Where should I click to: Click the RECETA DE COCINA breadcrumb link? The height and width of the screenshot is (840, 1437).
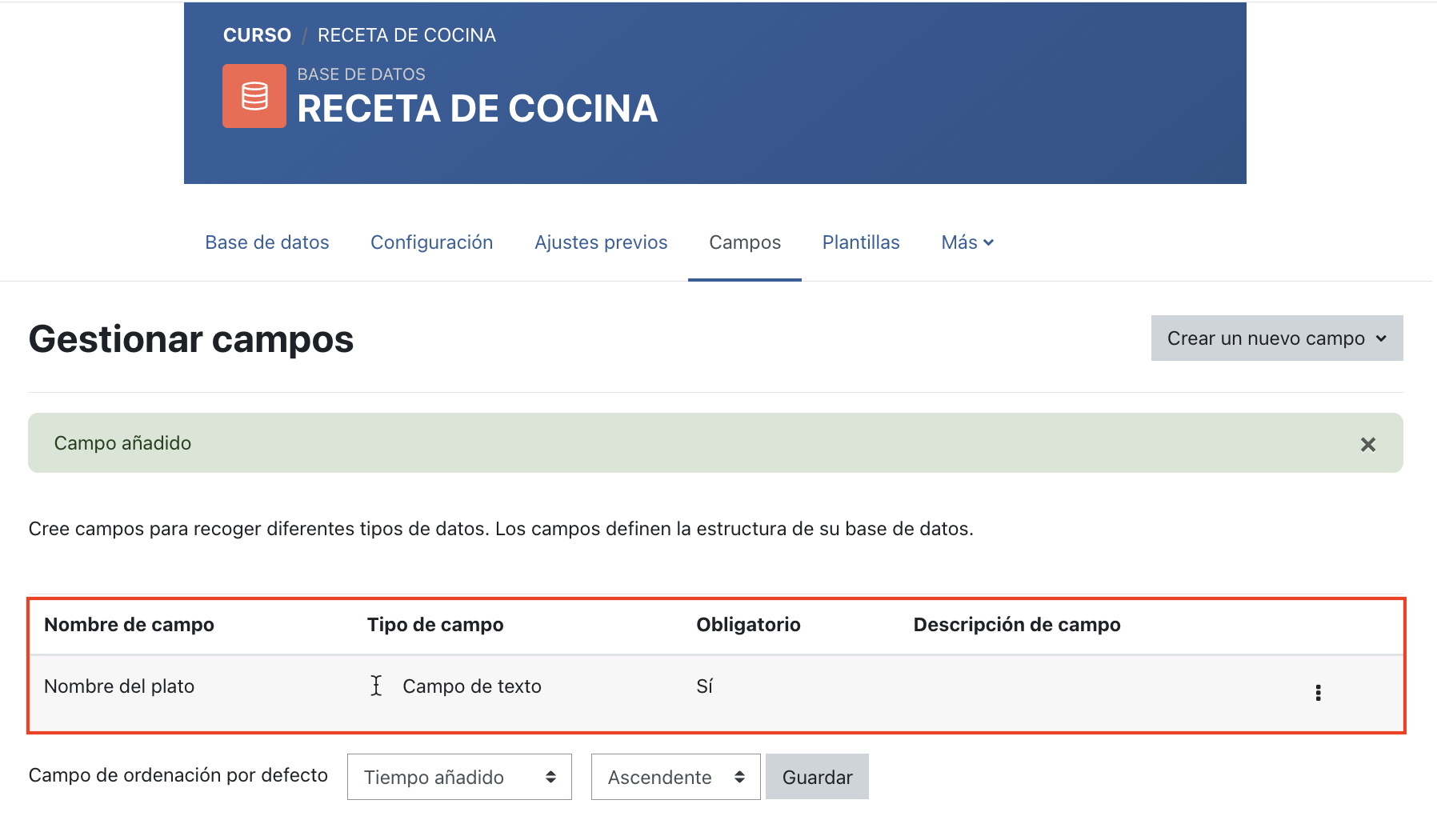[x=406, y=35]
